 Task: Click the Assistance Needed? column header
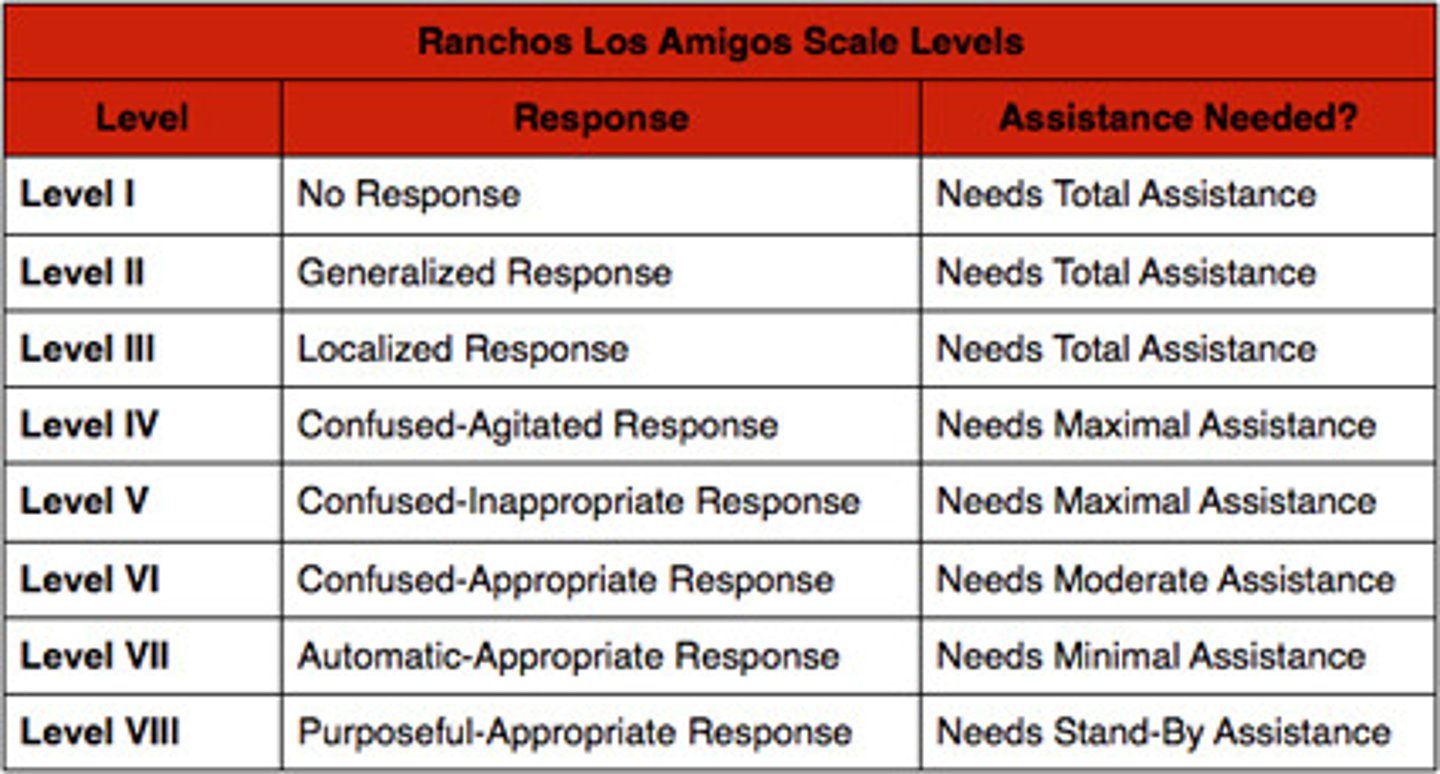1178,118
